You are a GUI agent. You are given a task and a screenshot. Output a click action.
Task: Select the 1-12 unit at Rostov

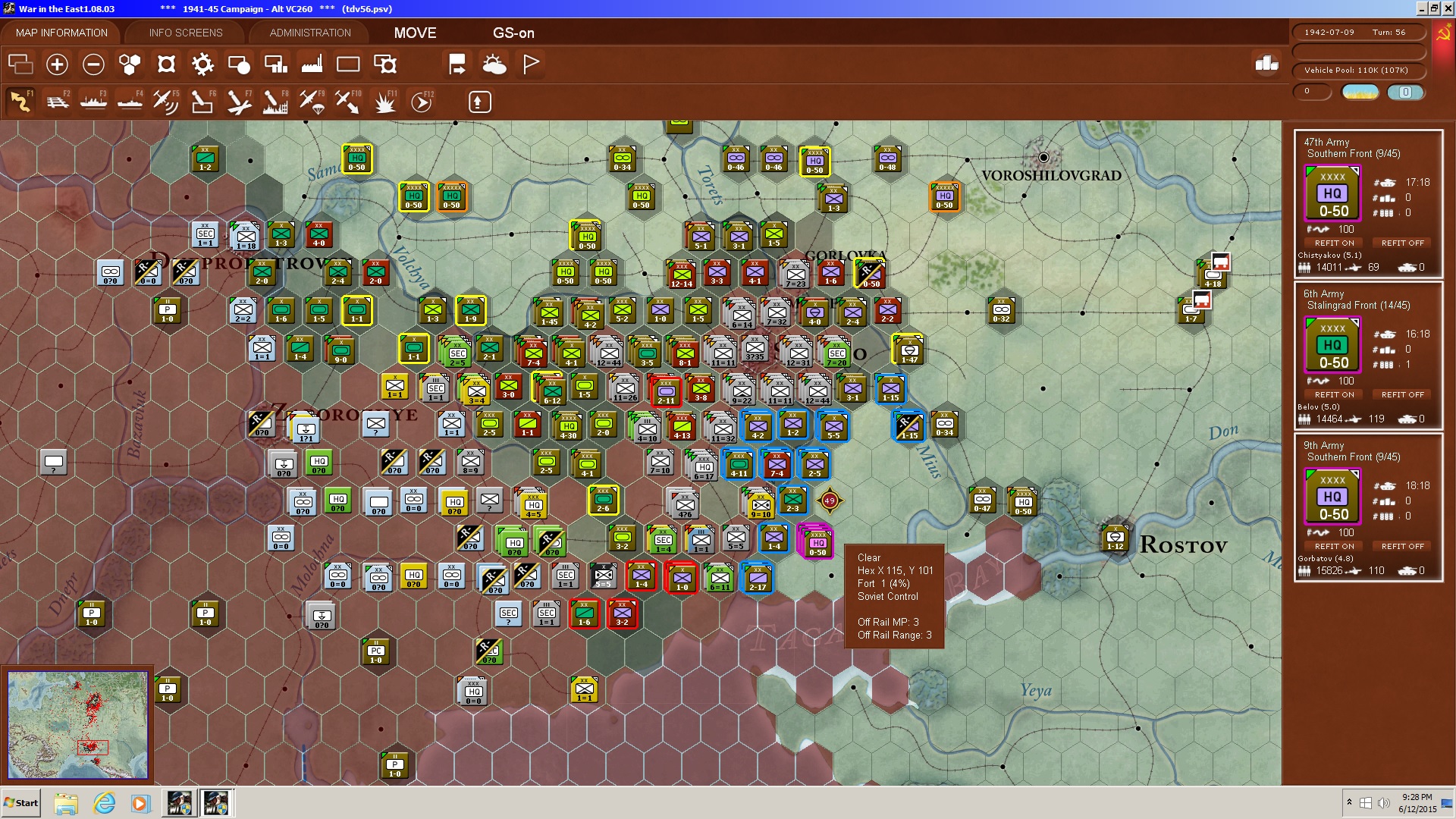[x=1115, y=538]
